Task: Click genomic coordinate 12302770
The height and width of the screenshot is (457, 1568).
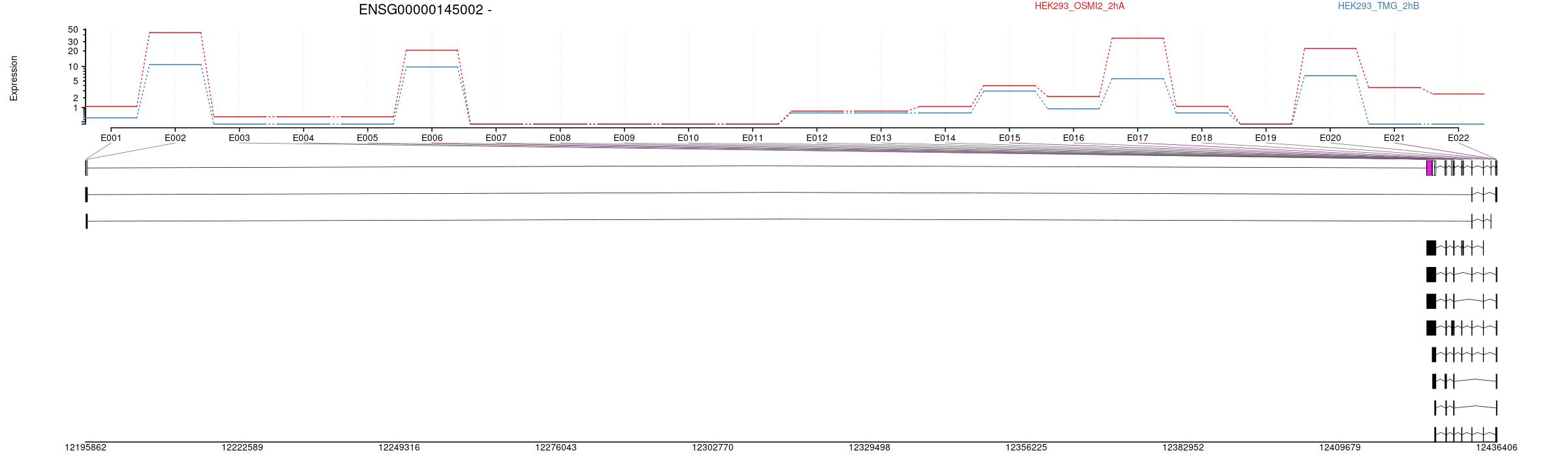Action: pyautogui.click(x=713, y=448)
